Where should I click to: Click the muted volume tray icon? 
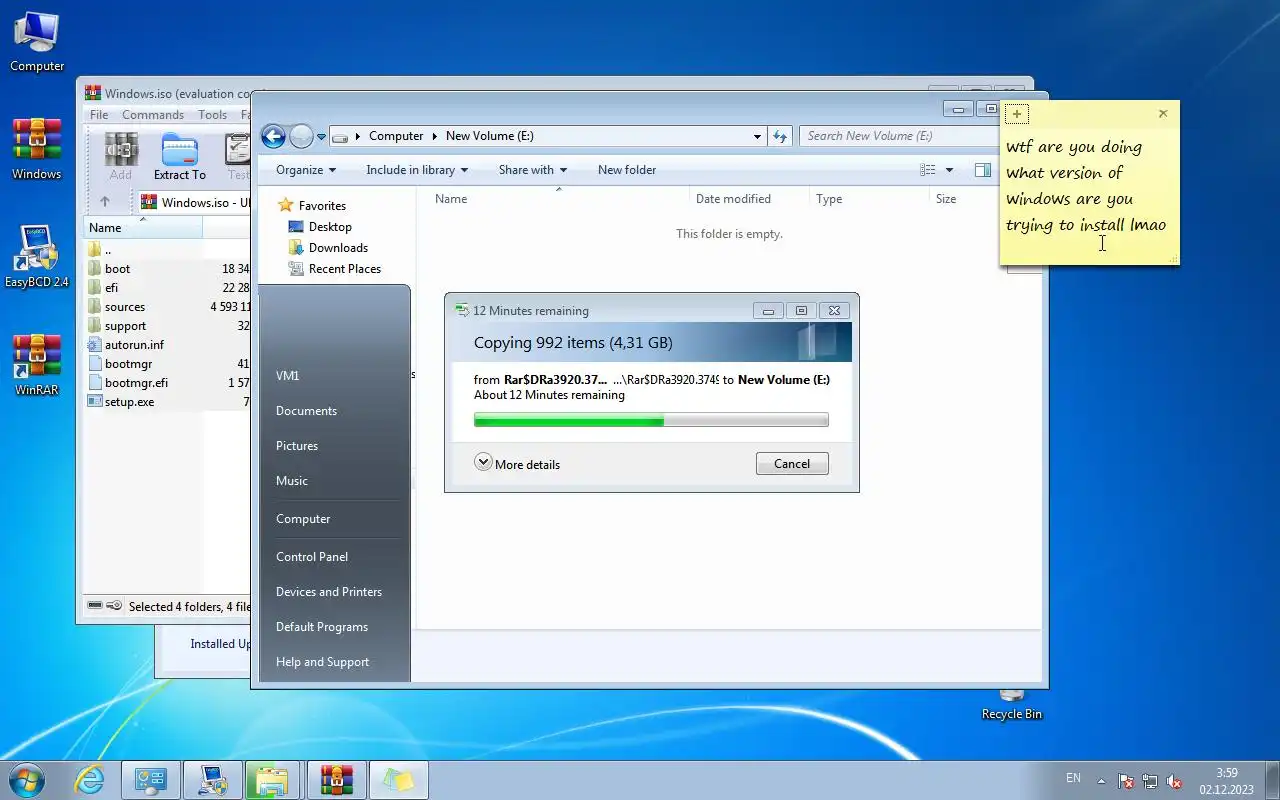click(1174, 781)
